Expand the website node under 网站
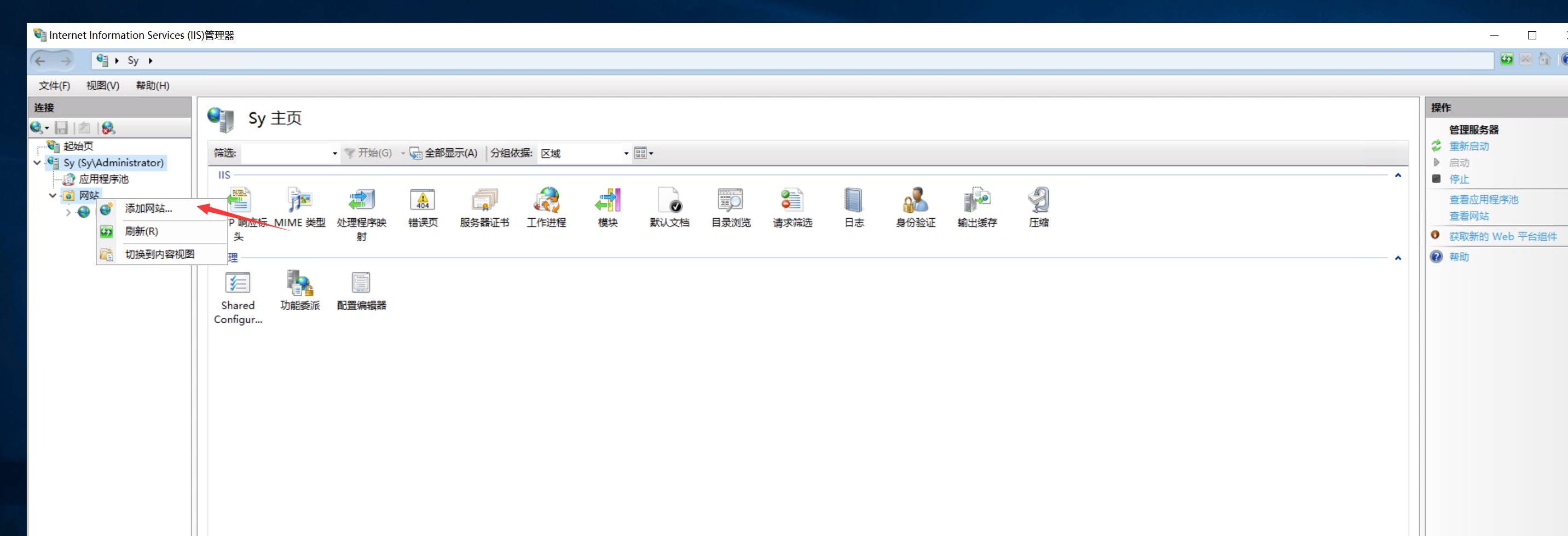Screen dimensions: 1568x536 pos(67,212)
